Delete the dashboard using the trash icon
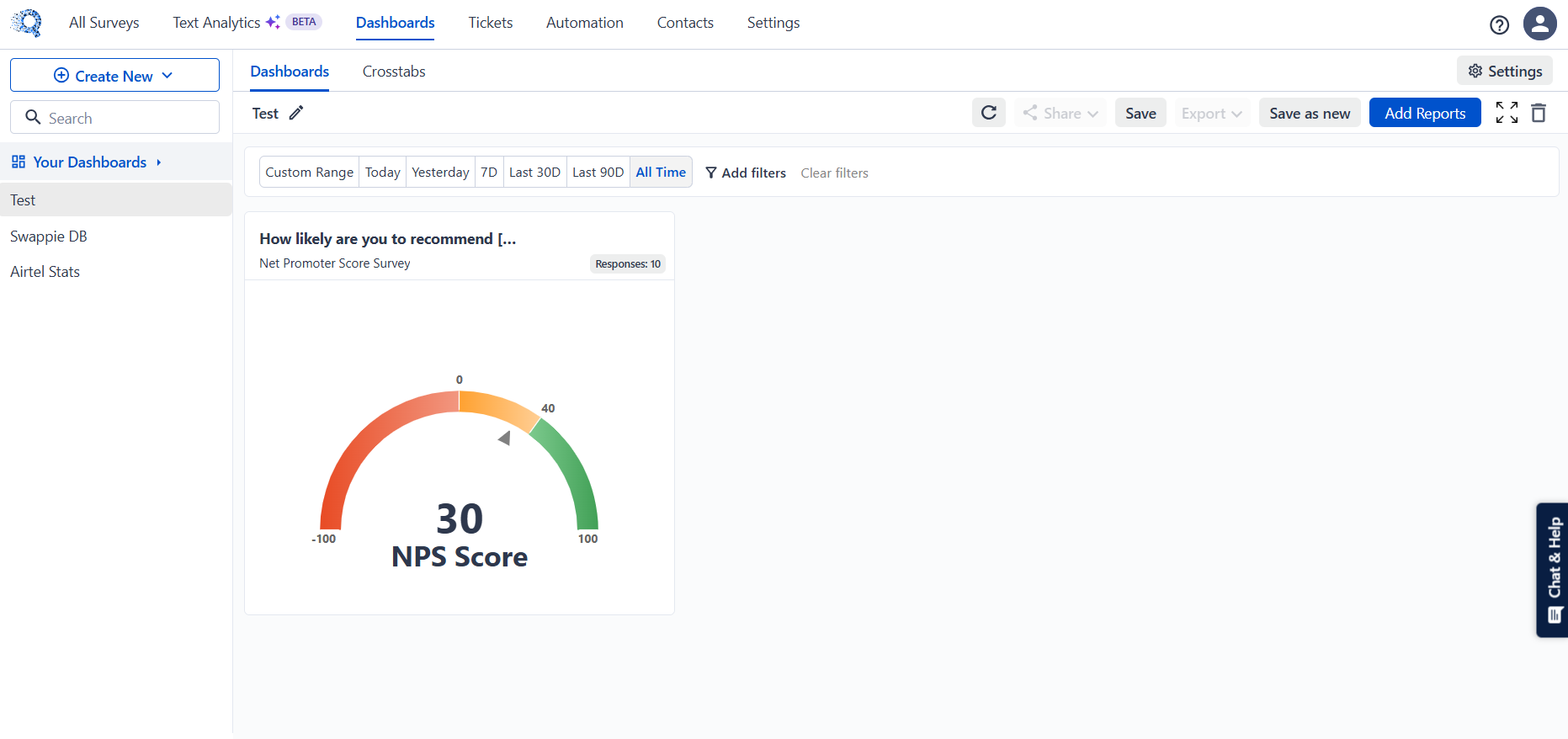 1539,113
